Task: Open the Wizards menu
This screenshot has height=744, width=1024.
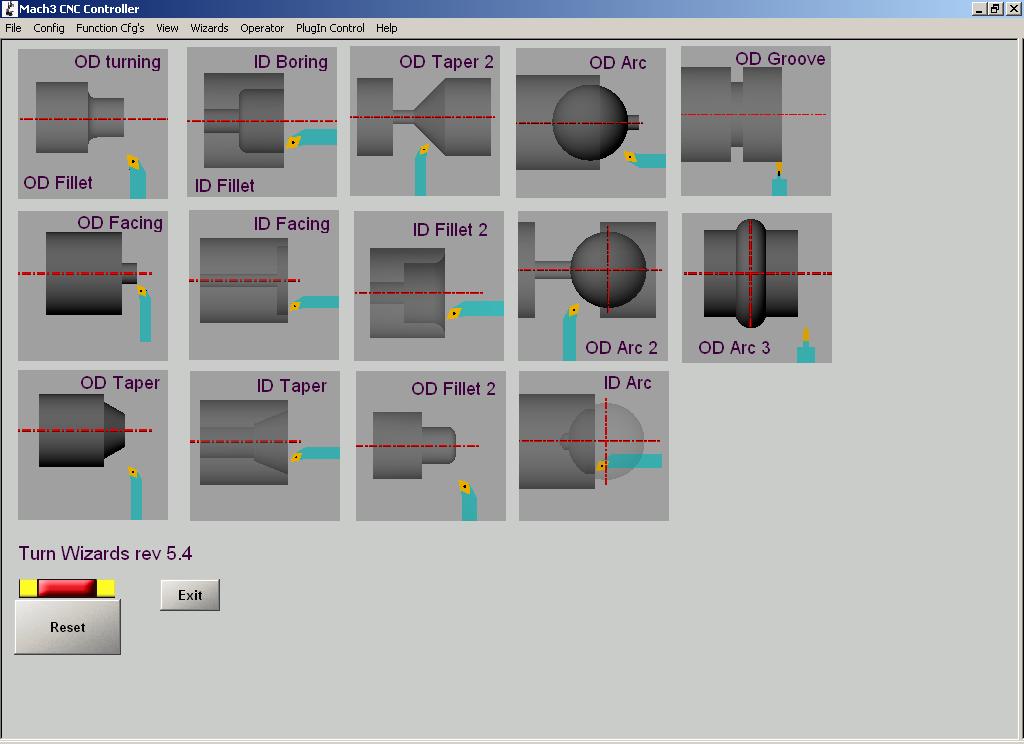Action: [209, 28]
